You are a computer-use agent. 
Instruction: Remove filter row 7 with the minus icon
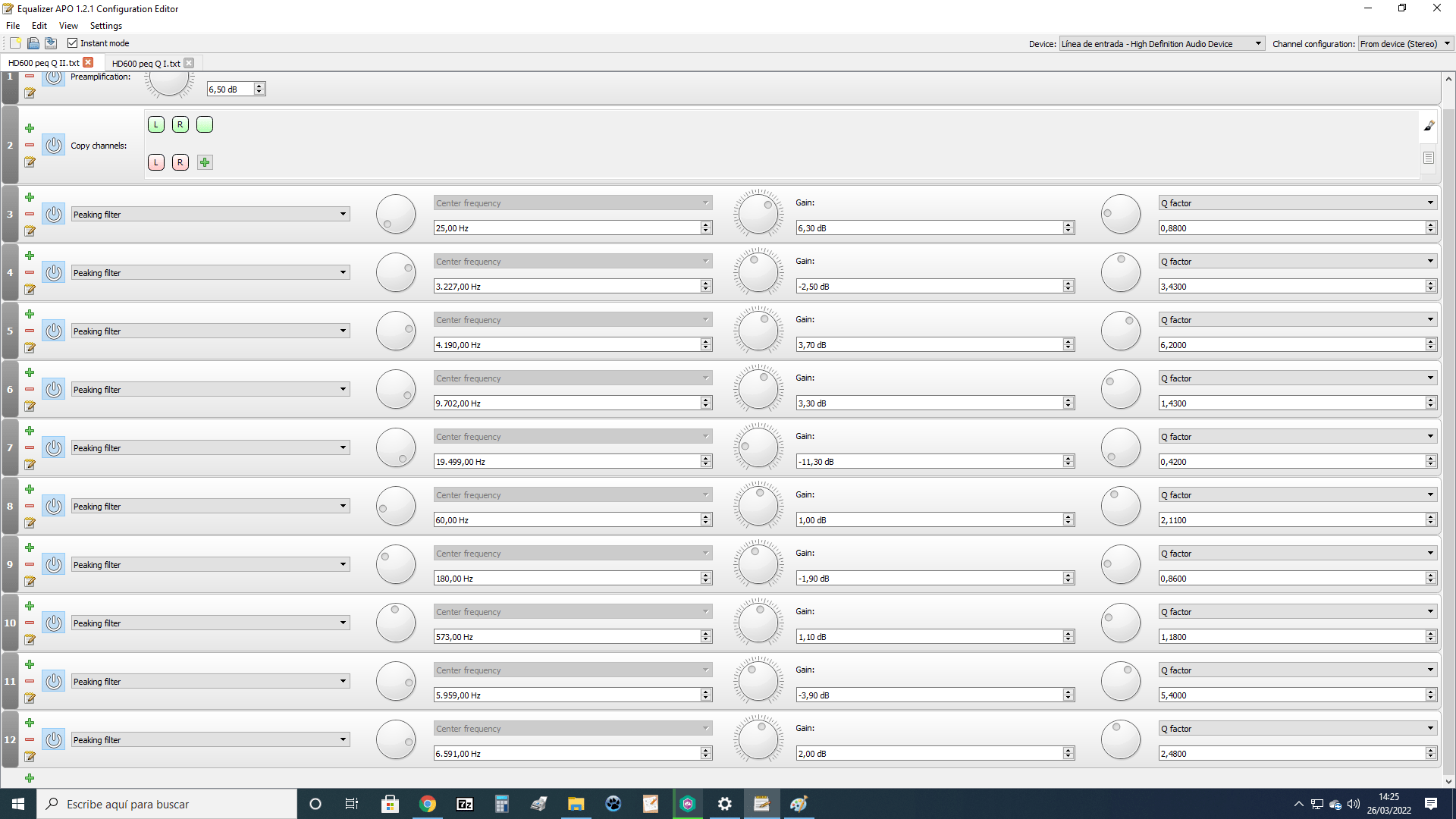30,447
